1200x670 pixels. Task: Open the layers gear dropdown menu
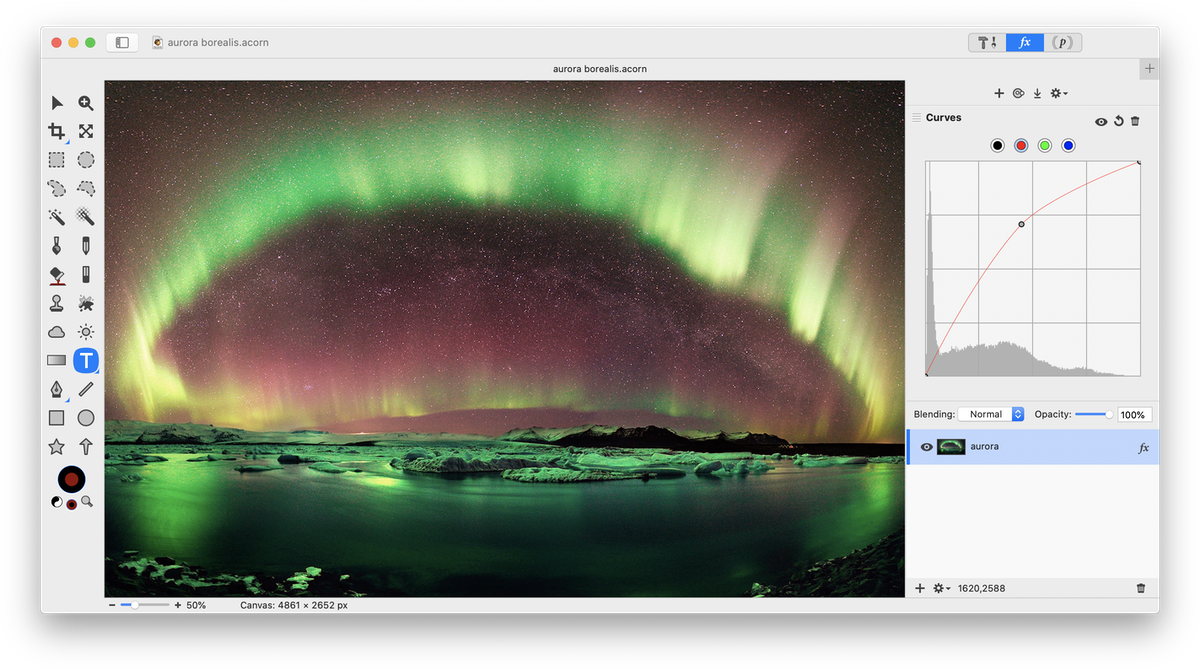941,588
